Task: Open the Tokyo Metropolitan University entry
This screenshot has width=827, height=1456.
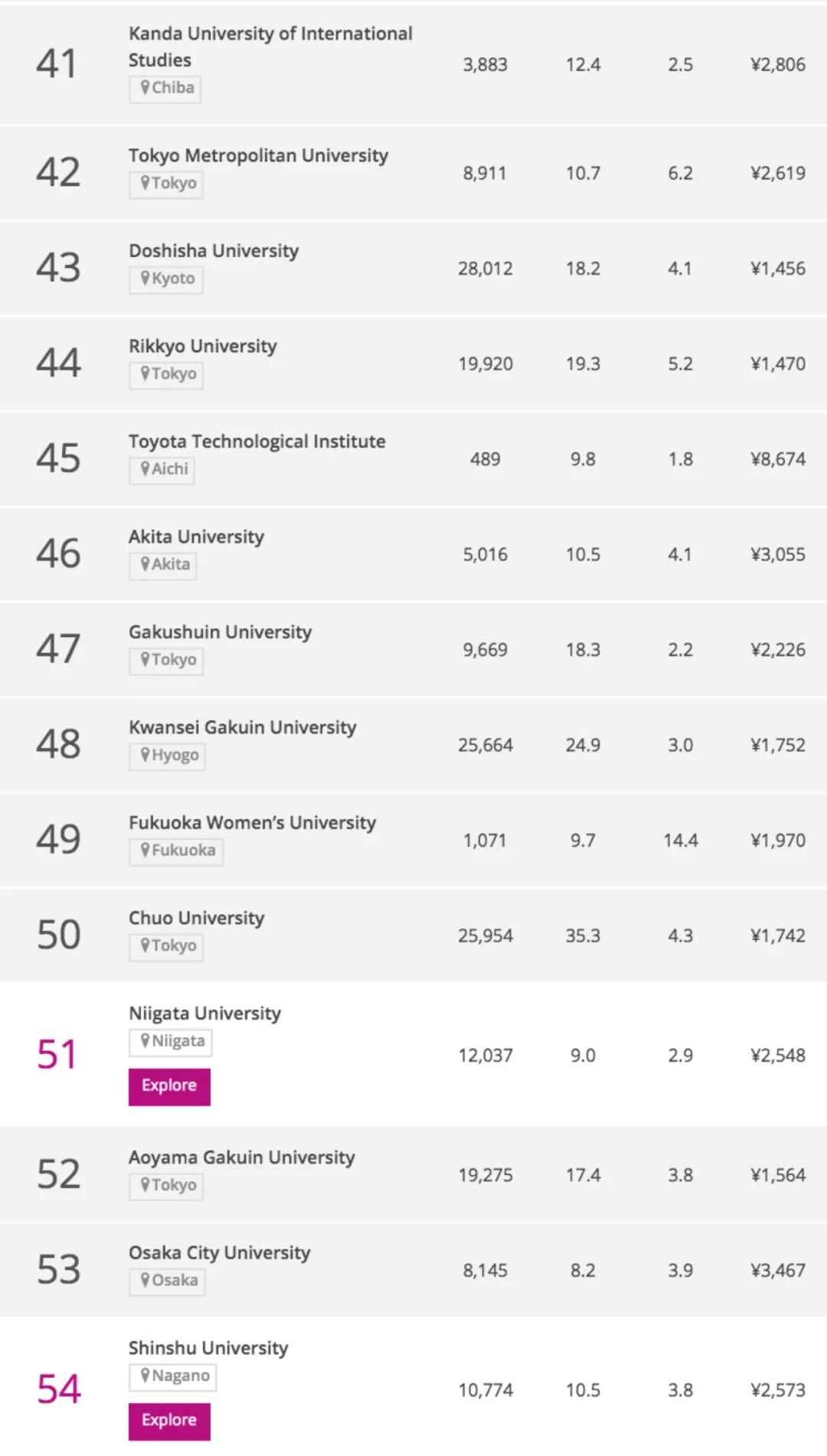Action: [x=258, y=155]
